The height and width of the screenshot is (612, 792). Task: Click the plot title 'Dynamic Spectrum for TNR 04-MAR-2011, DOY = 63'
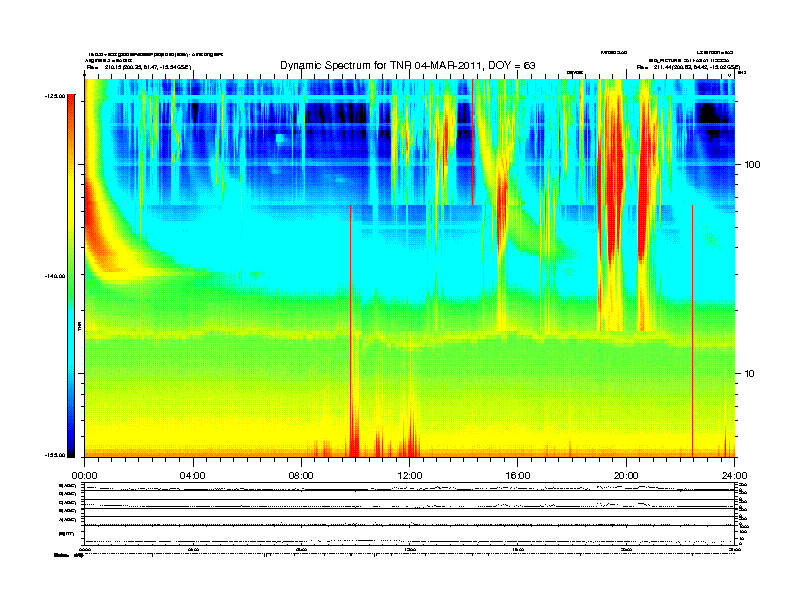click(x=408, y=65)
